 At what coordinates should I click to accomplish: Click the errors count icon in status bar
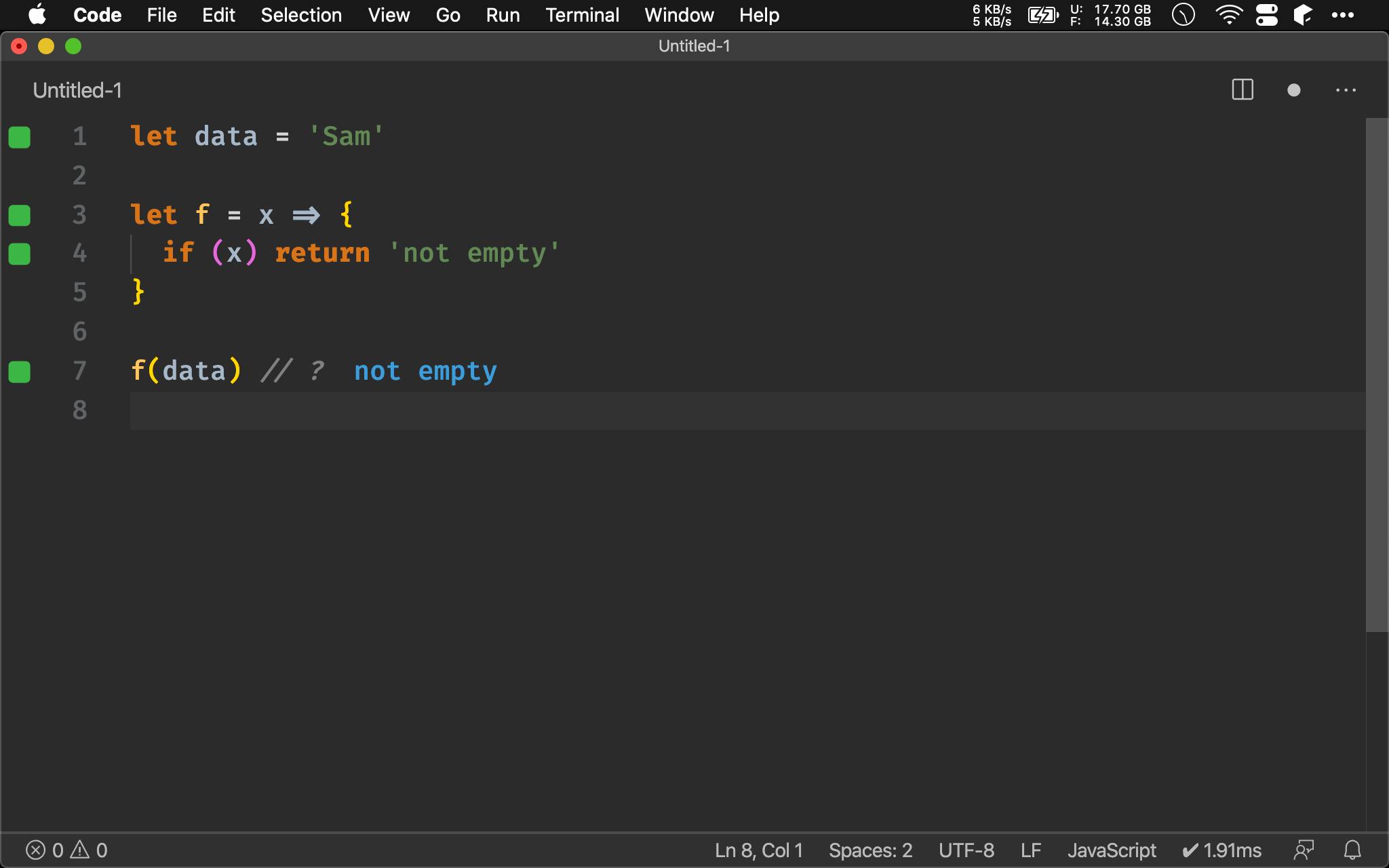pyautogui.click(x=35, y=850)
